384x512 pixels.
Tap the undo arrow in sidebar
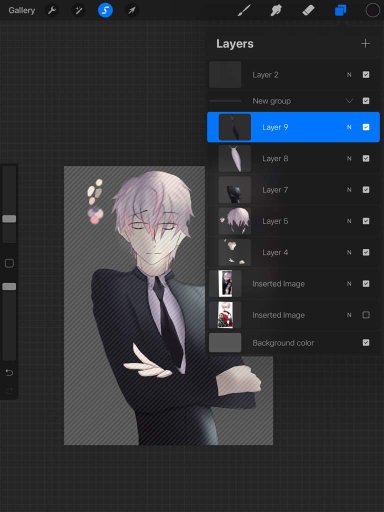click(x=9, y=372)
